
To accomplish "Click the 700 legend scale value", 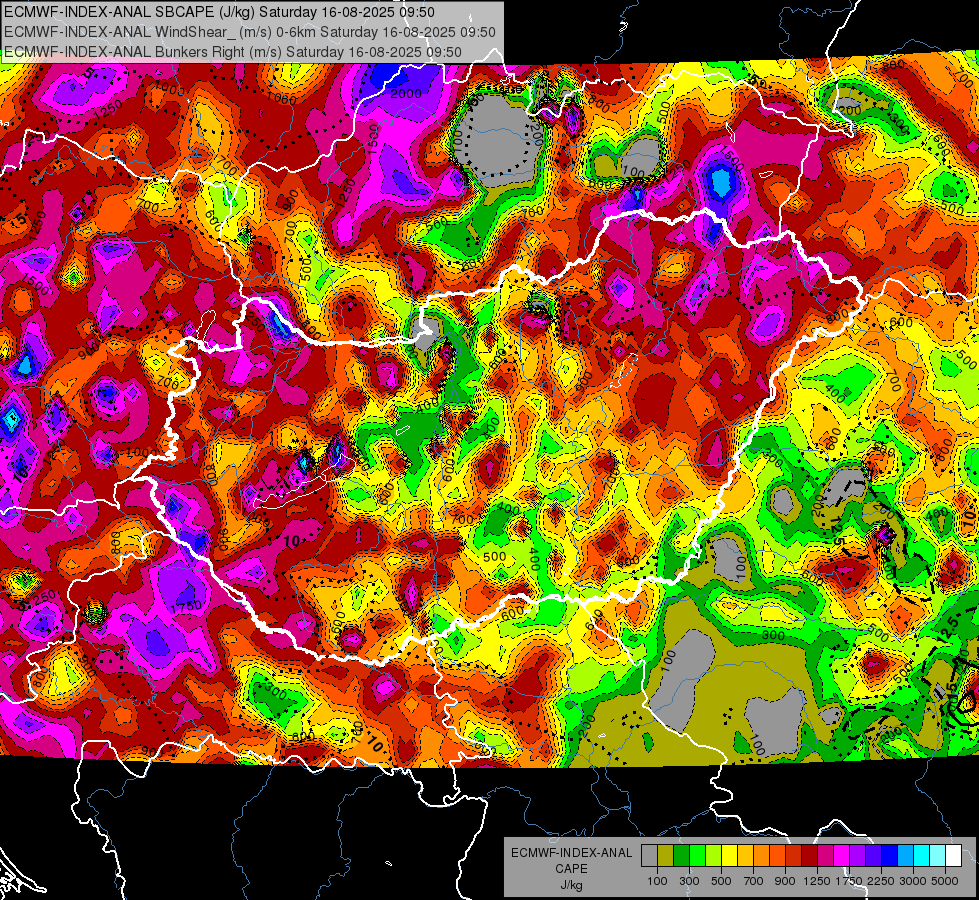I will tap(754, 881).
